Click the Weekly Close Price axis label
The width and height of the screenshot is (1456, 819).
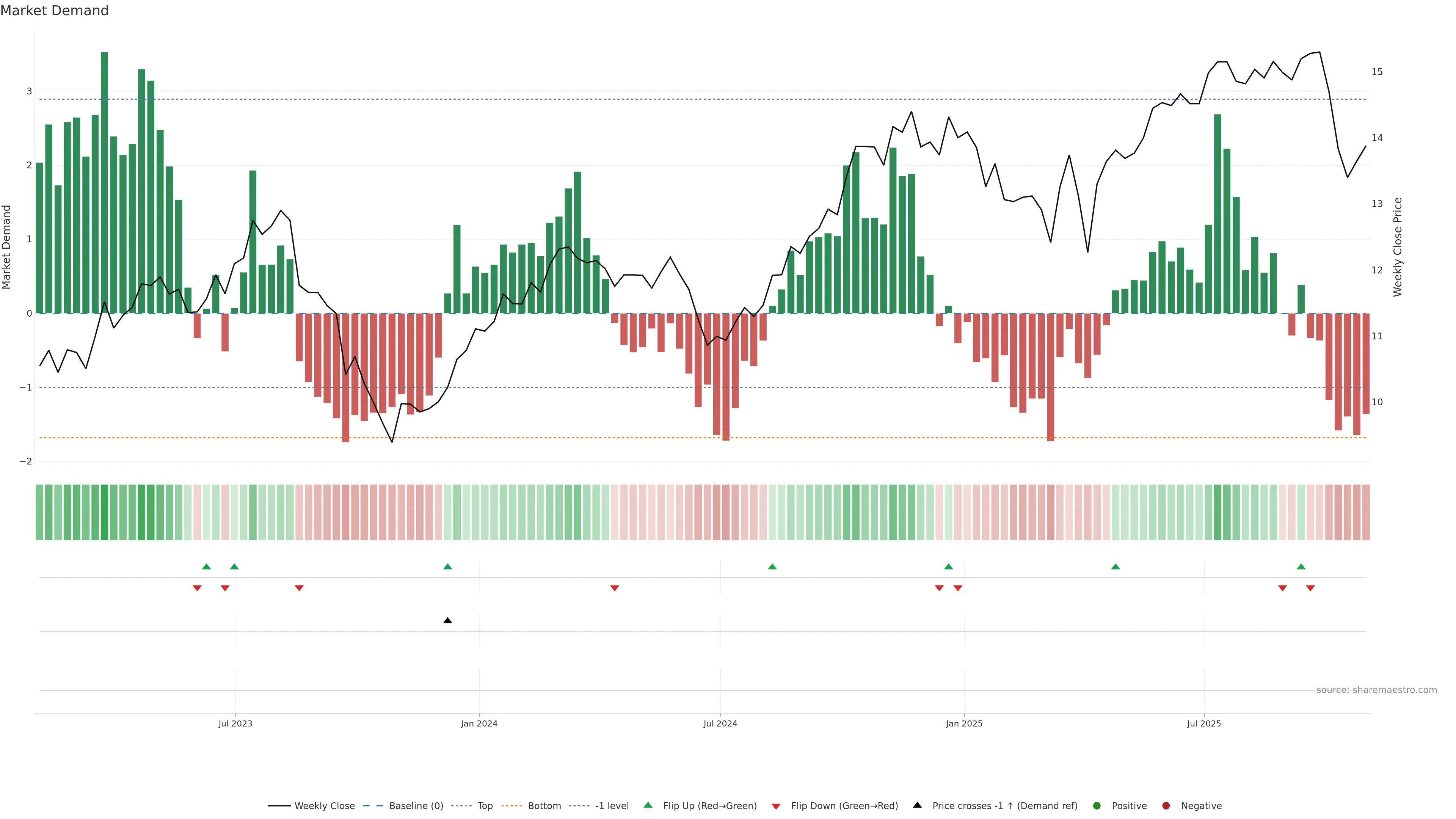click(1398, 247)
